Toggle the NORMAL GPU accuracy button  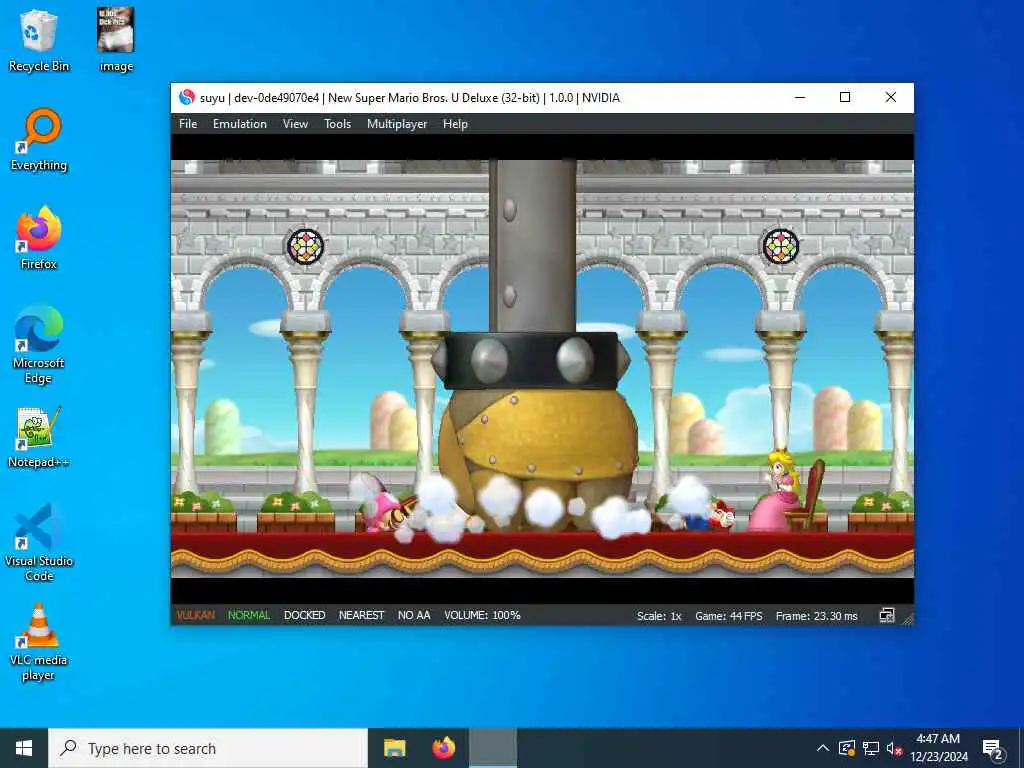click(x=249, y=615)
